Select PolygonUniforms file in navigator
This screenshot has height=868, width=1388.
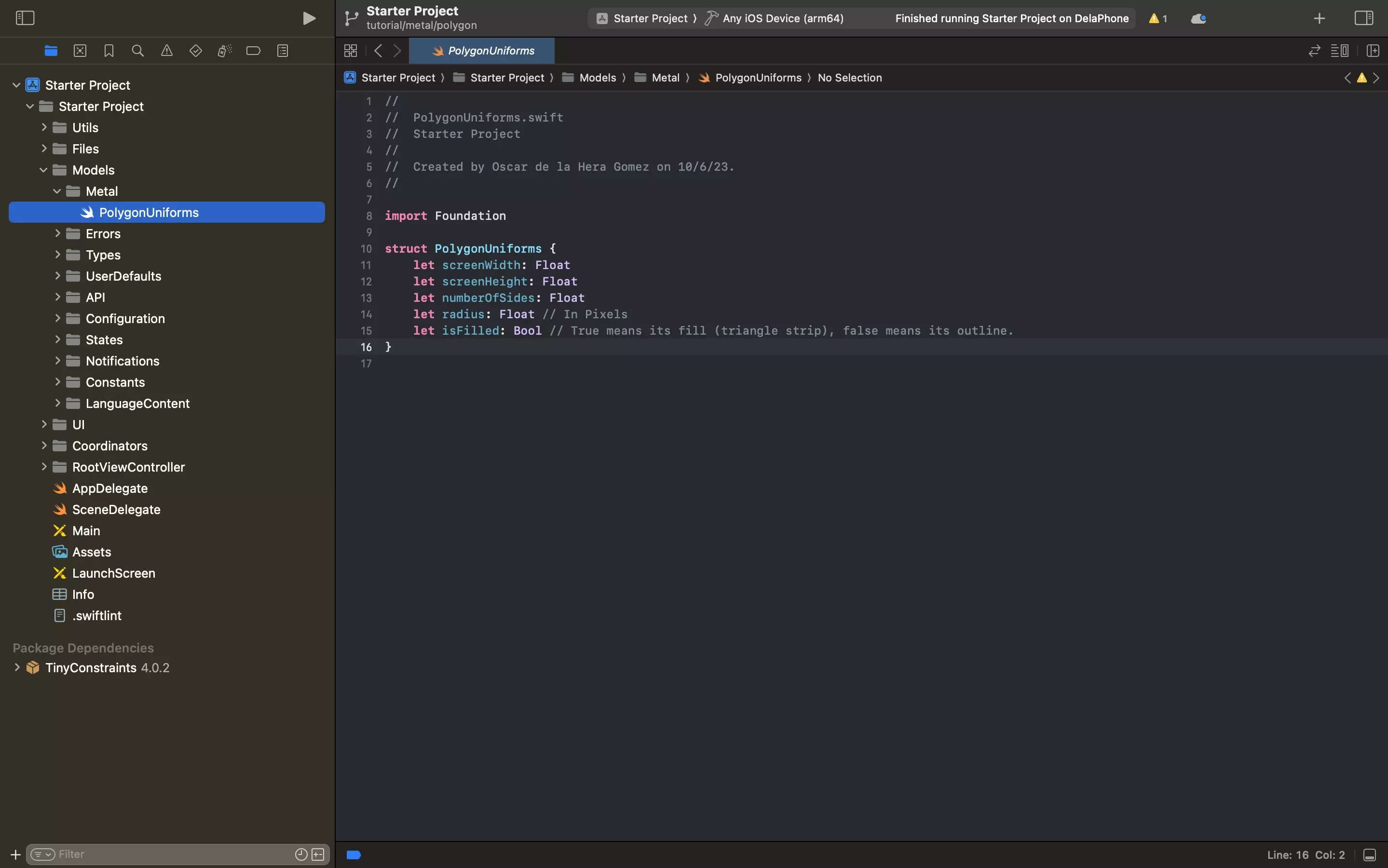pos(167,212)
